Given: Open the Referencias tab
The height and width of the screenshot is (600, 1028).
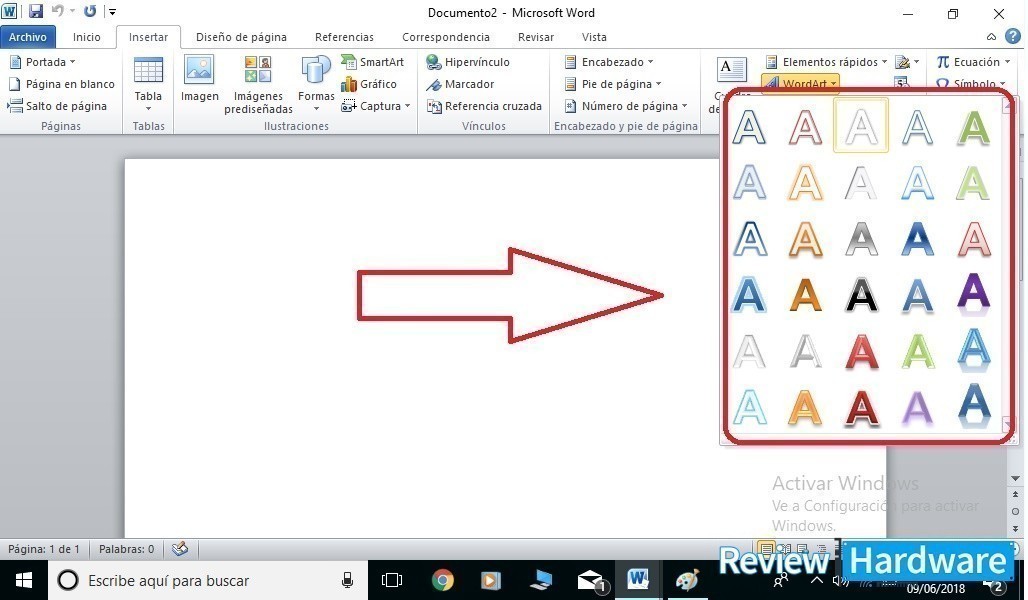Looking at the screenshot, I should tap(344, 37).
